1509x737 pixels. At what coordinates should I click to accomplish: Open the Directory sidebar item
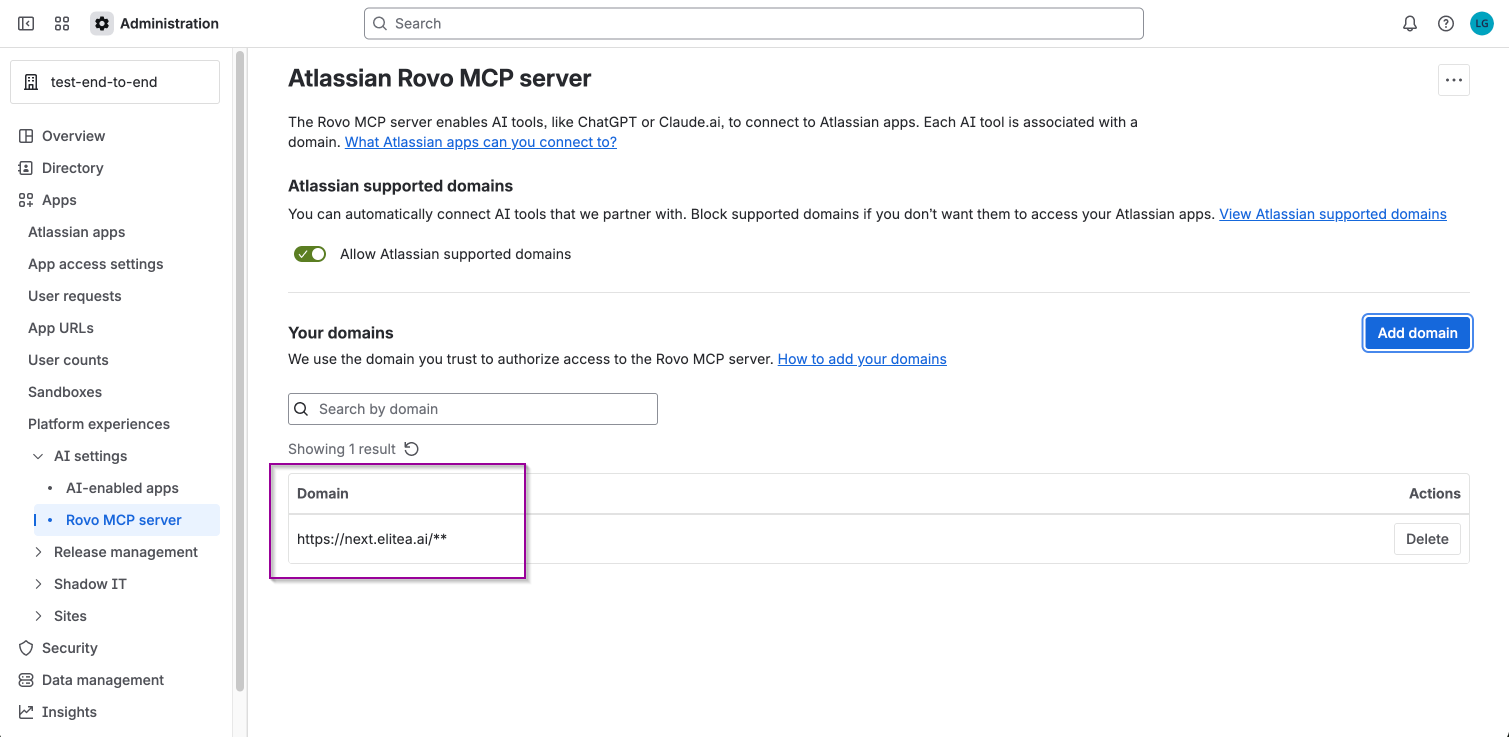coord(72,168)
